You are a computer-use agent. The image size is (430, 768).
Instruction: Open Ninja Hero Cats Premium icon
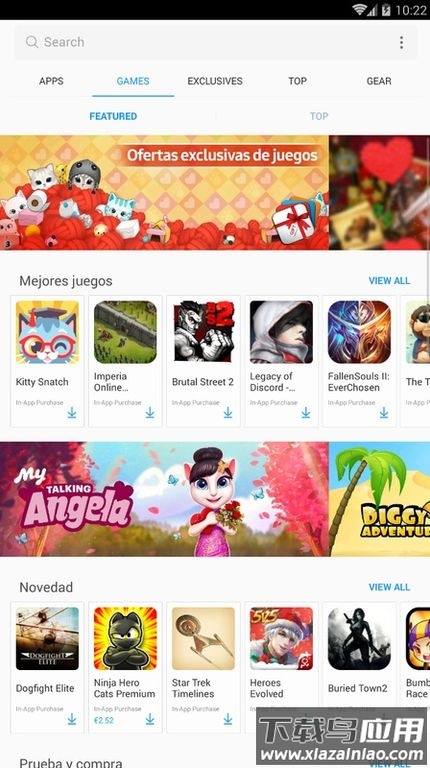point(125,638)
